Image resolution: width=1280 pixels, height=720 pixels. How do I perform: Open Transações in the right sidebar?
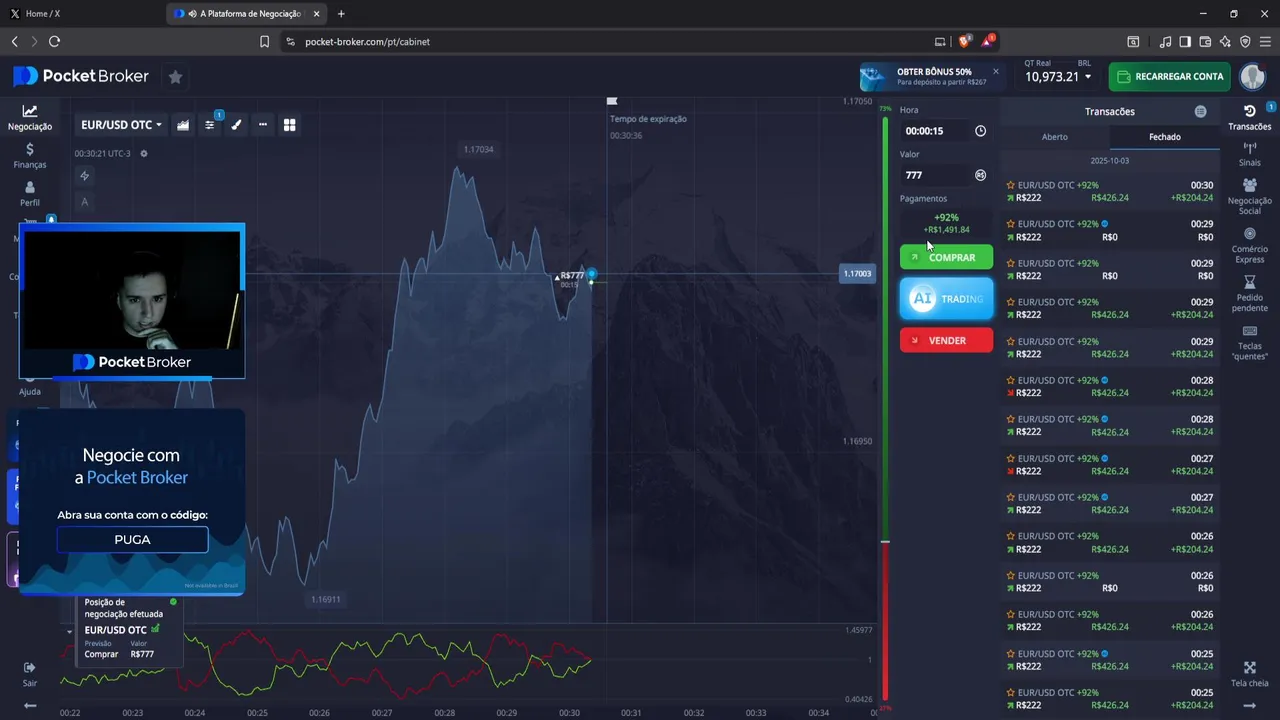1249,118
